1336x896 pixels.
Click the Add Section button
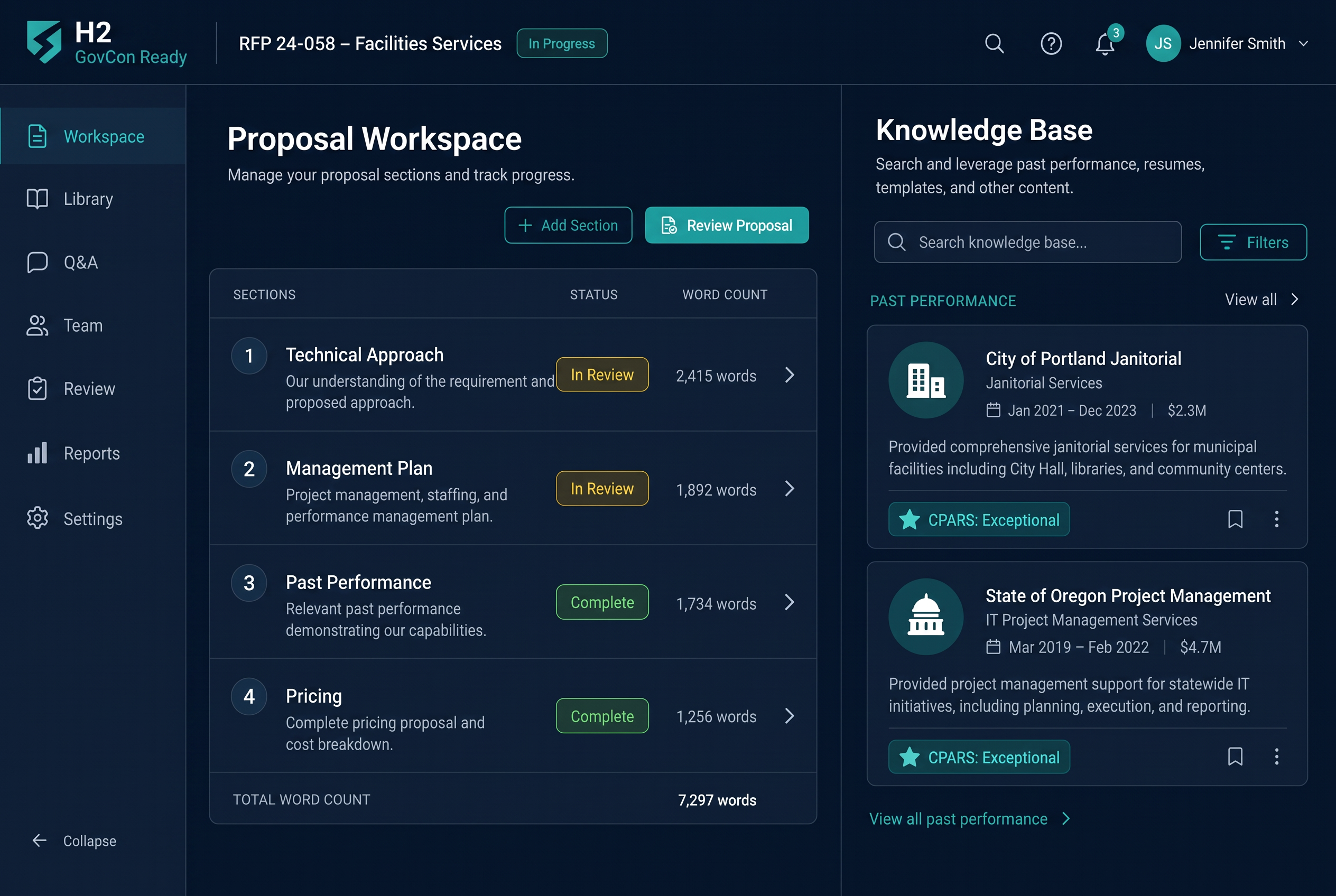pyautogui.click(x=568, y=225)
